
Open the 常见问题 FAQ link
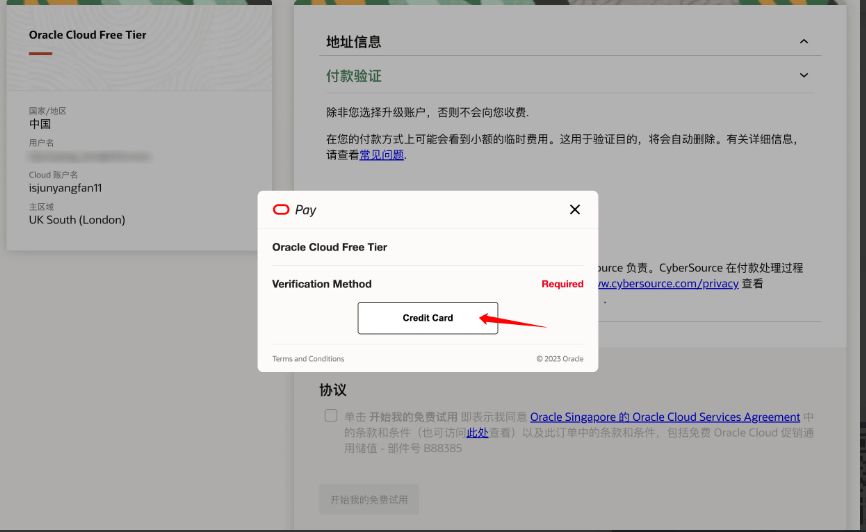pyautogui.click(x=382, y=155)
